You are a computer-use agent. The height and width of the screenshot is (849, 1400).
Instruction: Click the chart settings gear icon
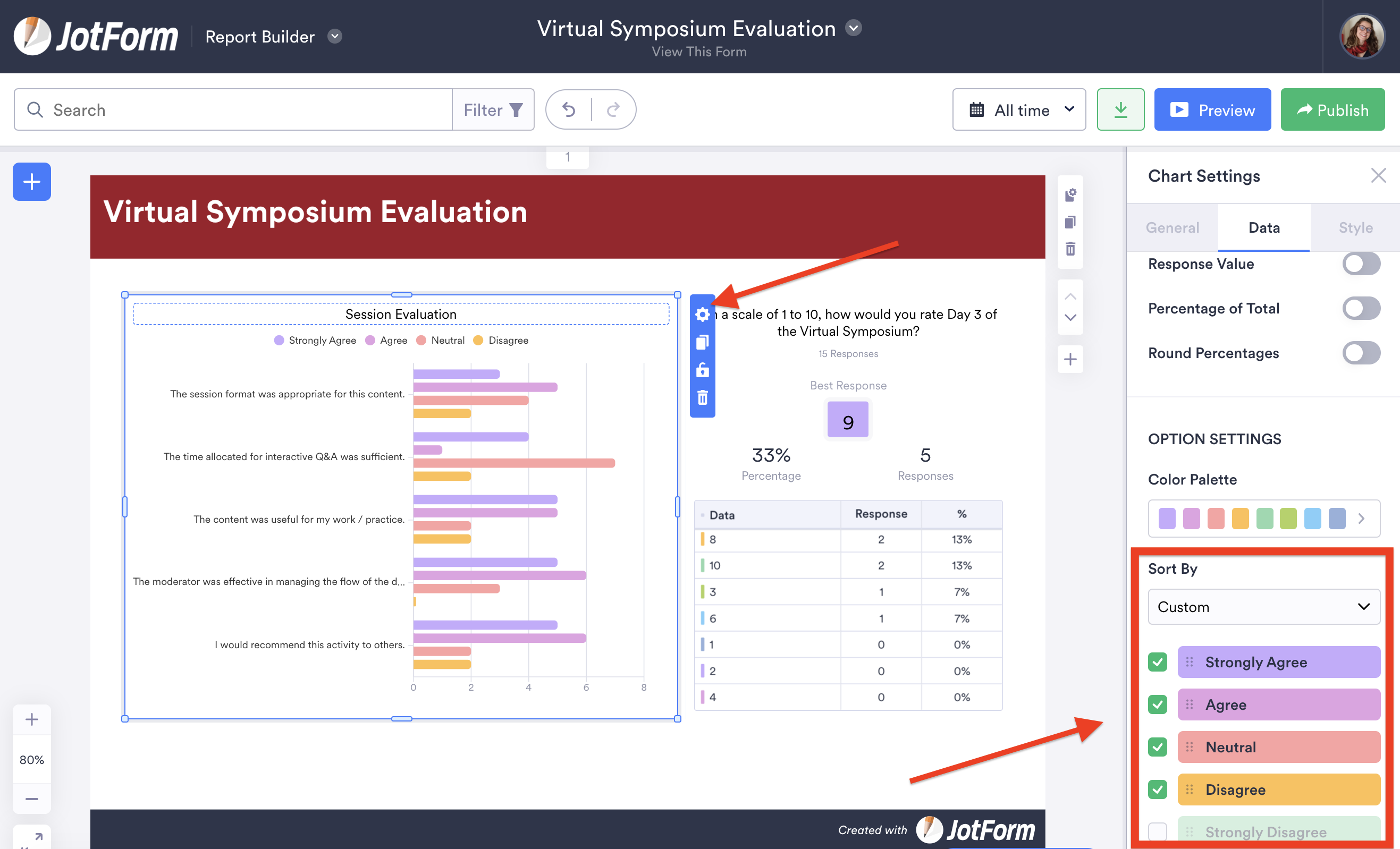702,315
